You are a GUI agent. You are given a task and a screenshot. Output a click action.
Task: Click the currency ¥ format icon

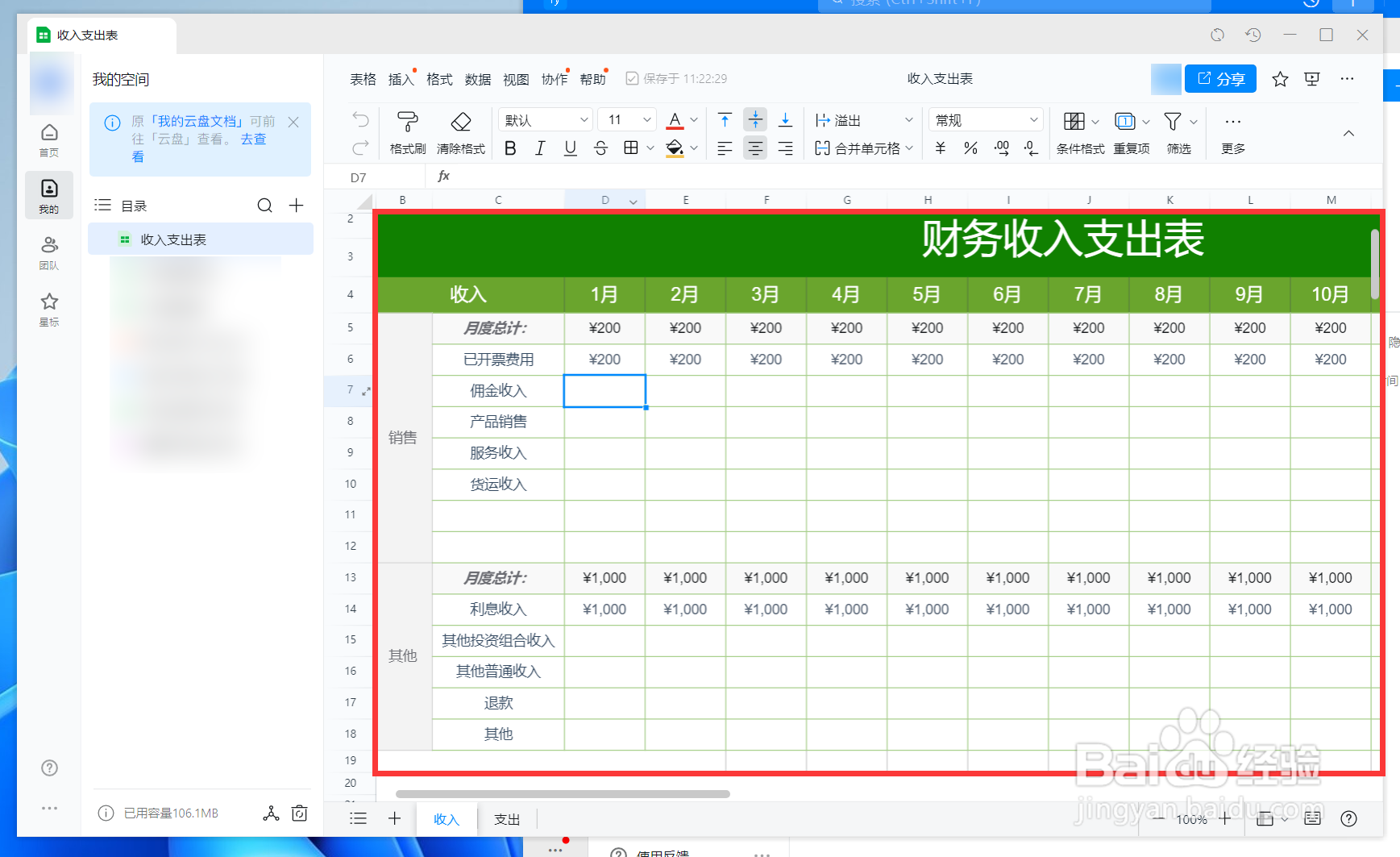[940, 148]
